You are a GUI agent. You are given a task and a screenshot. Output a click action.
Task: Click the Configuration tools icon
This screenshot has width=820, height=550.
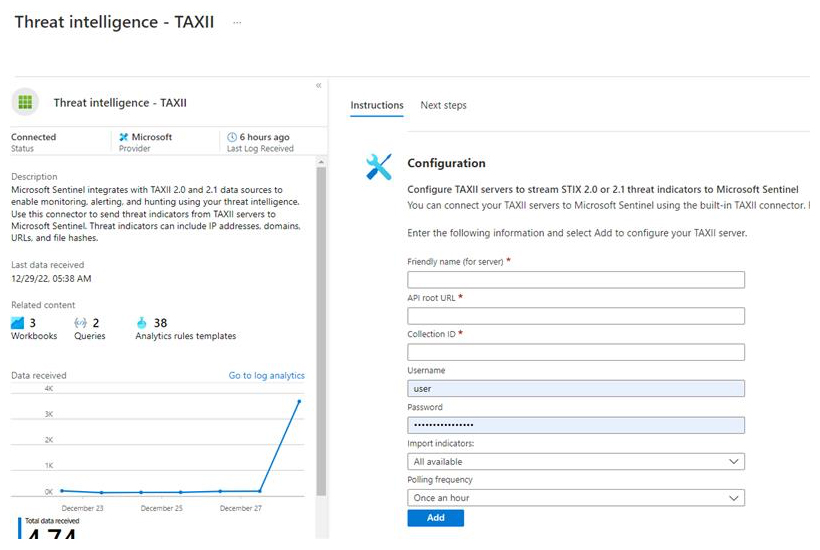click(379, 167)
